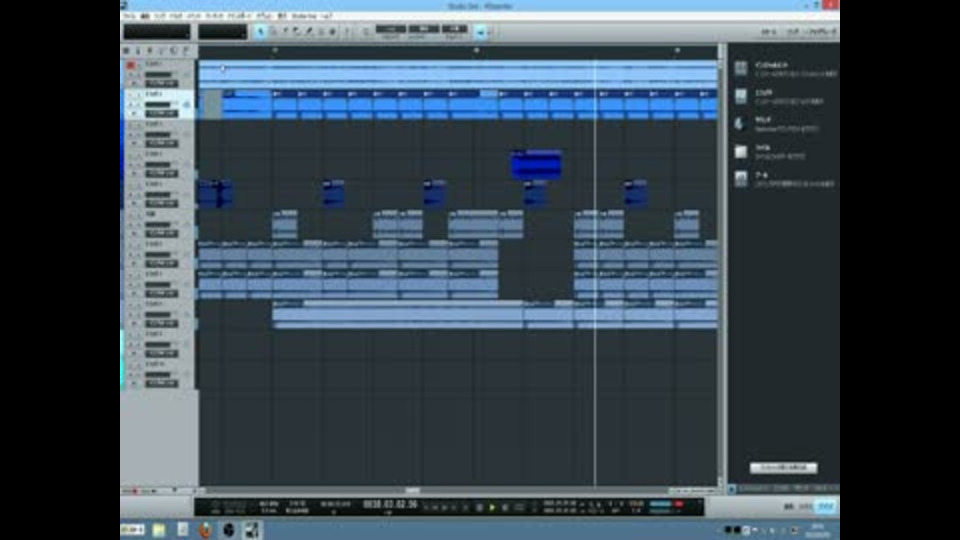Open the top track's output selector
The height and width of the screenshot is (540, 960).
(x=162, y=83)
